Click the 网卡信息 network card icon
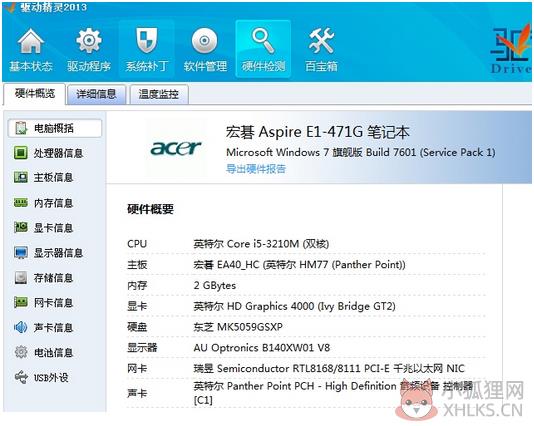Viewport: 534px width, 426px height. tap(21, 302)
